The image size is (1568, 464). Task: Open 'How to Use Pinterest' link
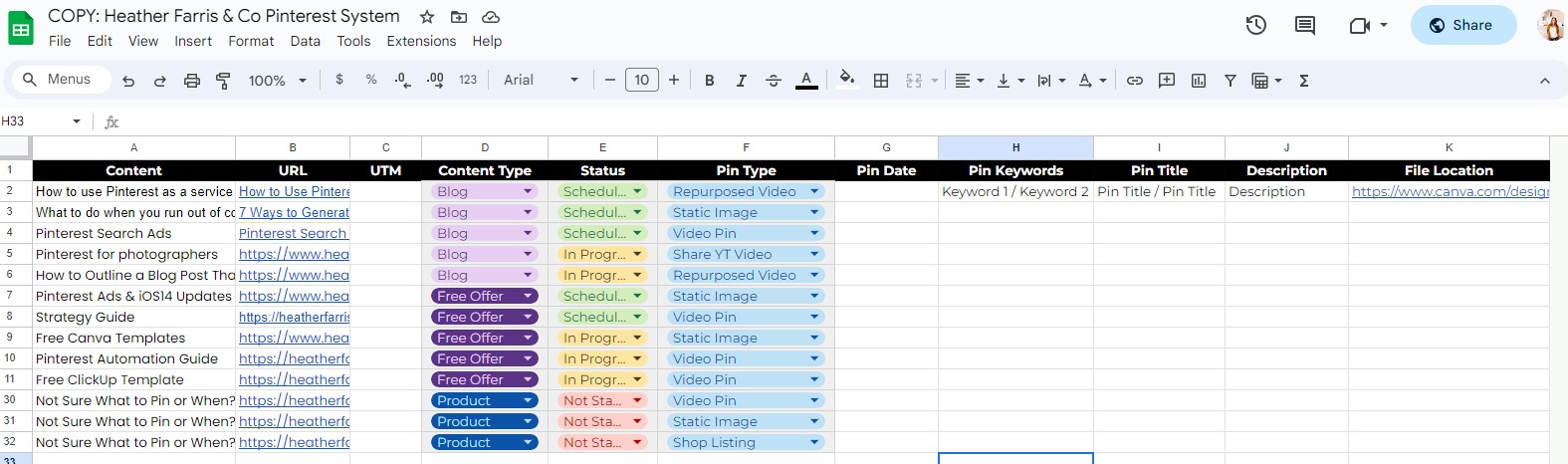point(294,191)
